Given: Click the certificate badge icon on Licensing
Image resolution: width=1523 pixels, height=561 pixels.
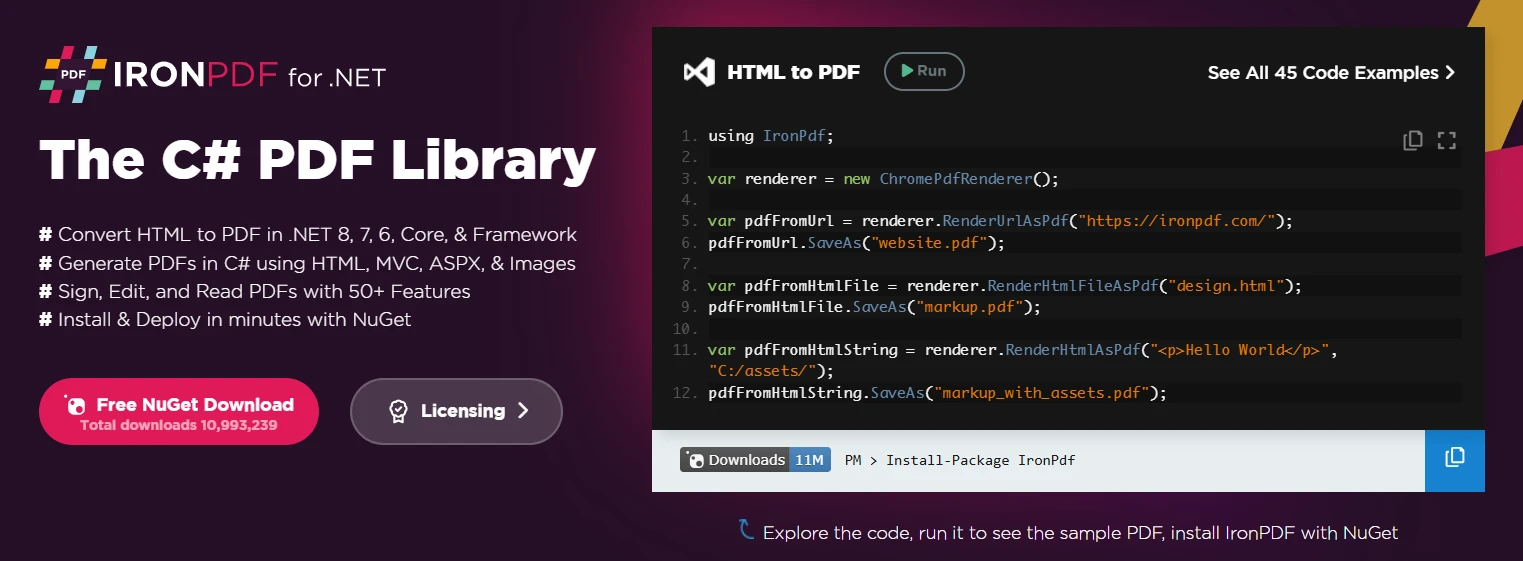Looking at the screenshot, I should 398,411.
